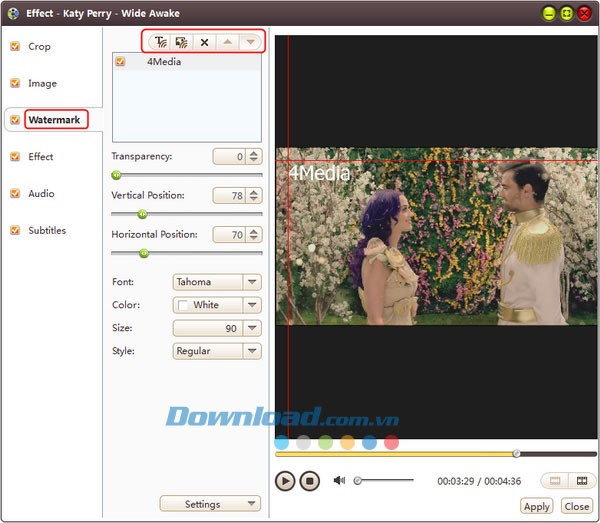Image resolution: width=600 pixels, height=523 pixels.
Task: Stop the video preview
Action: [310, 481]
